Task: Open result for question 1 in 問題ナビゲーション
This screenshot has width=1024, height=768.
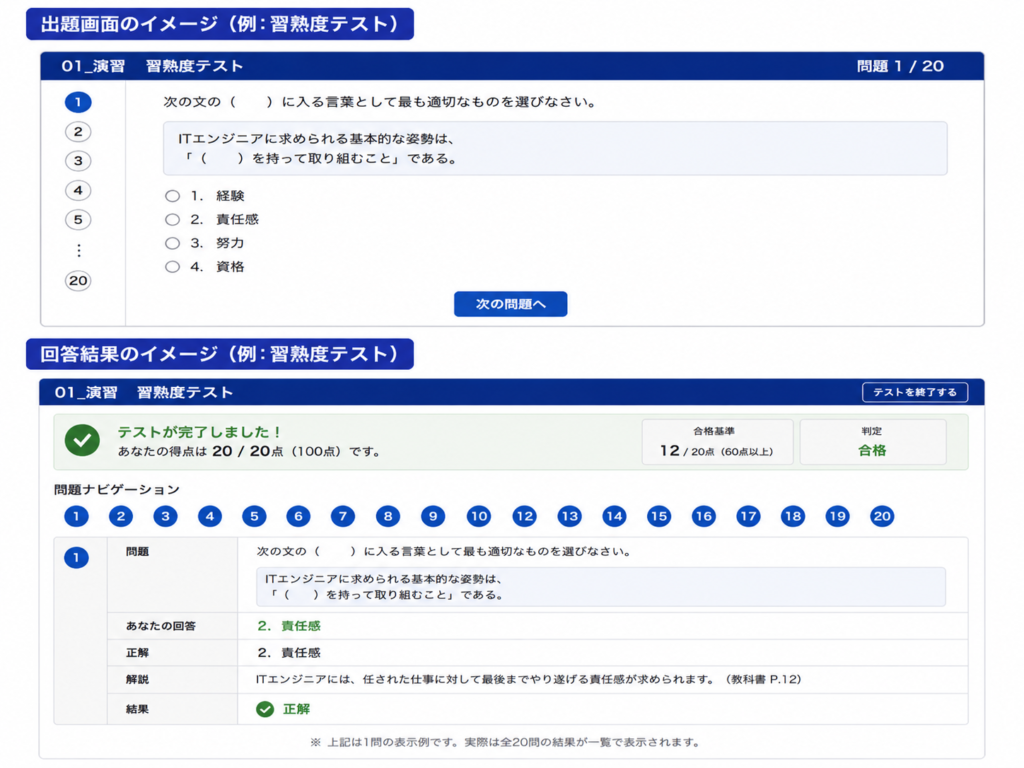Action: [76, 517]
